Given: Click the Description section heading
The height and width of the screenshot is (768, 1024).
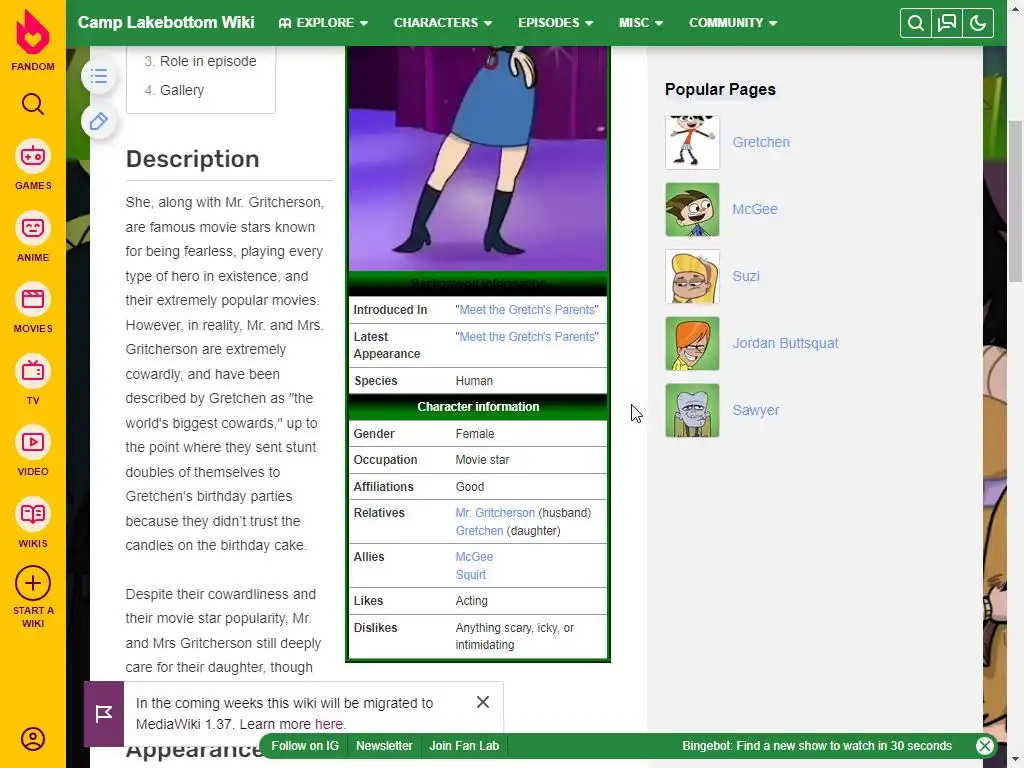Looking at the screenshot, I should [x=193, y=159].
